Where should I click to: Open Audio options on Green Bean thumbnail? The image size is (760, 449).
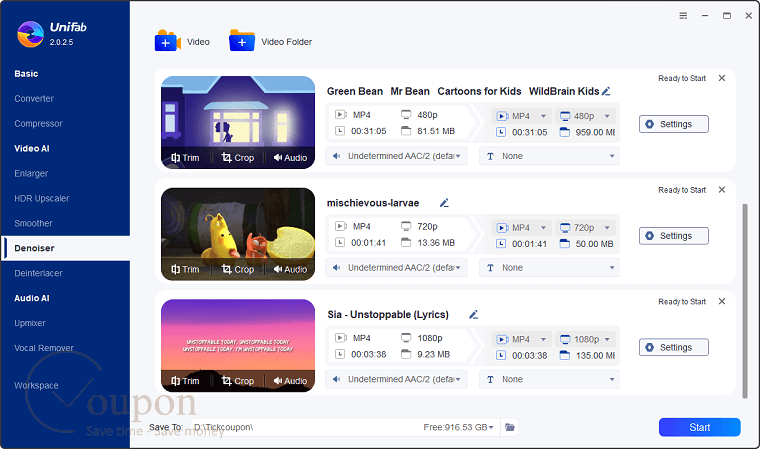(x=290, y=158)
